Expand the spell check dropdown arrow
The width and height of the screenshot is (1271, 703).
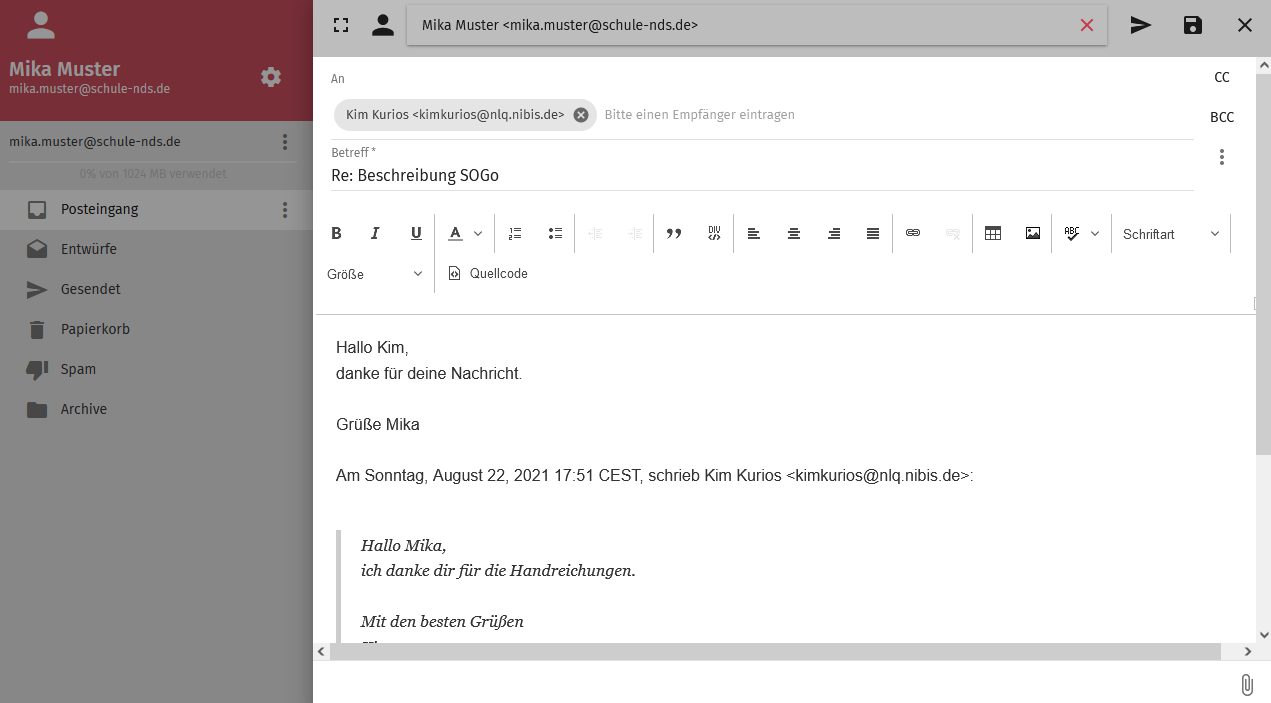coord(1095,233)
